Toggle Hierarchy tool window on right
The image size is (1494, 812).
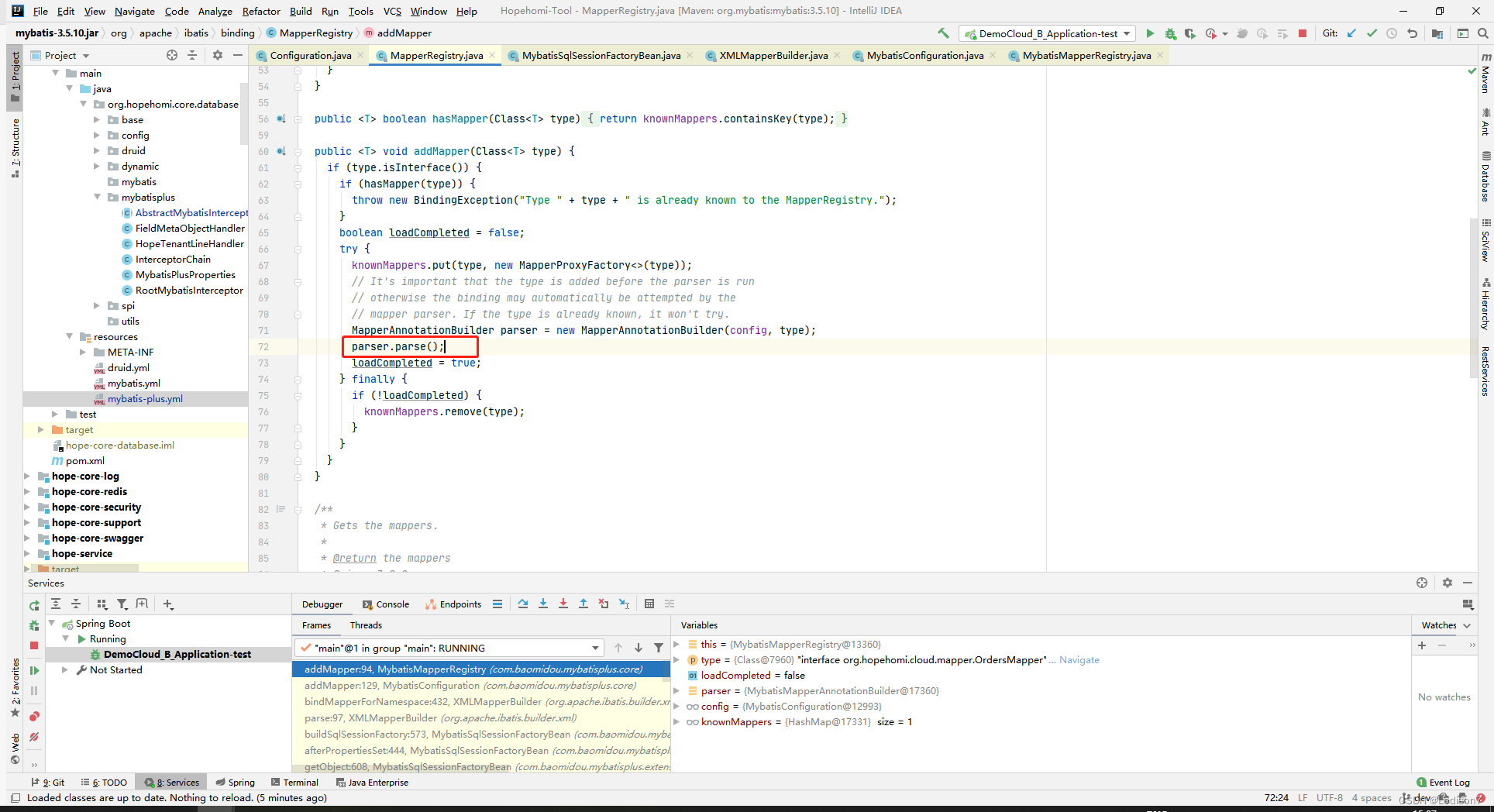click(1485, 304)
